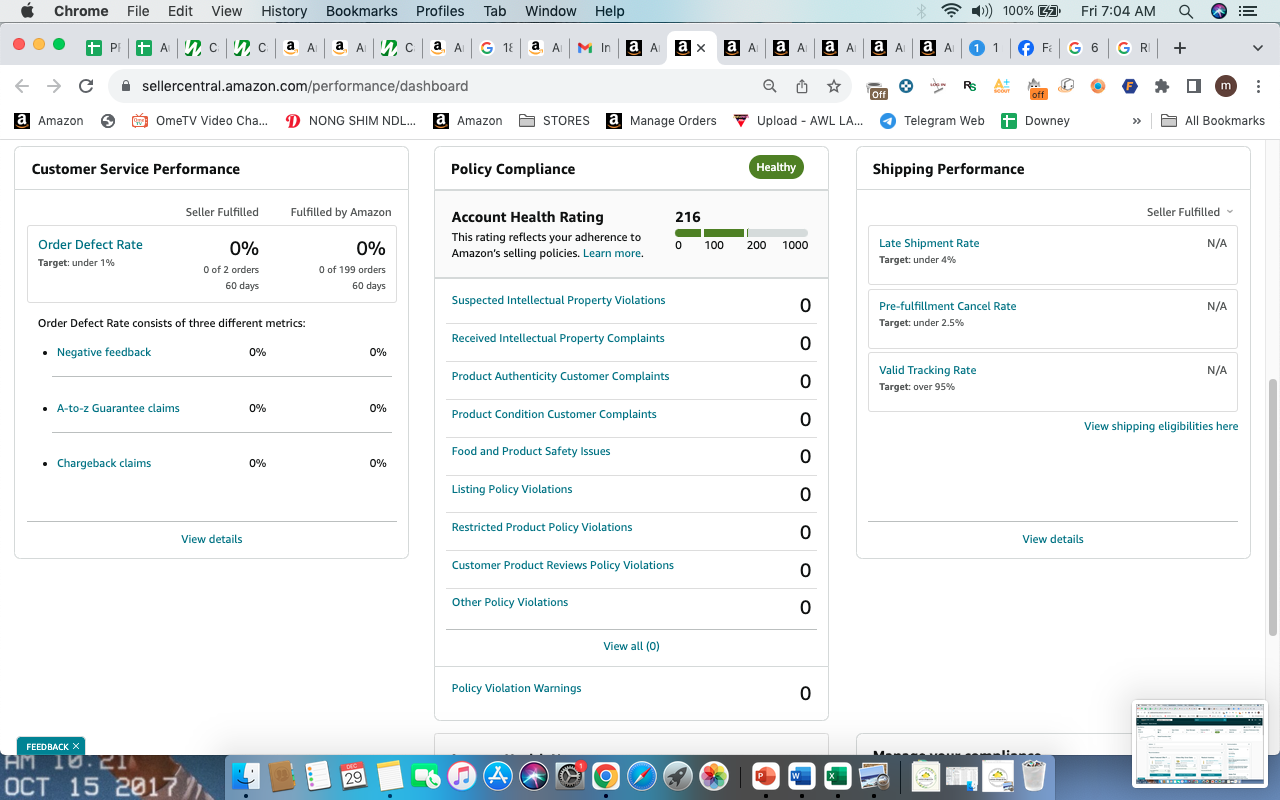Open the Negative feedback link
Viewport: 1280px width, 800px height.
[104, 352]
